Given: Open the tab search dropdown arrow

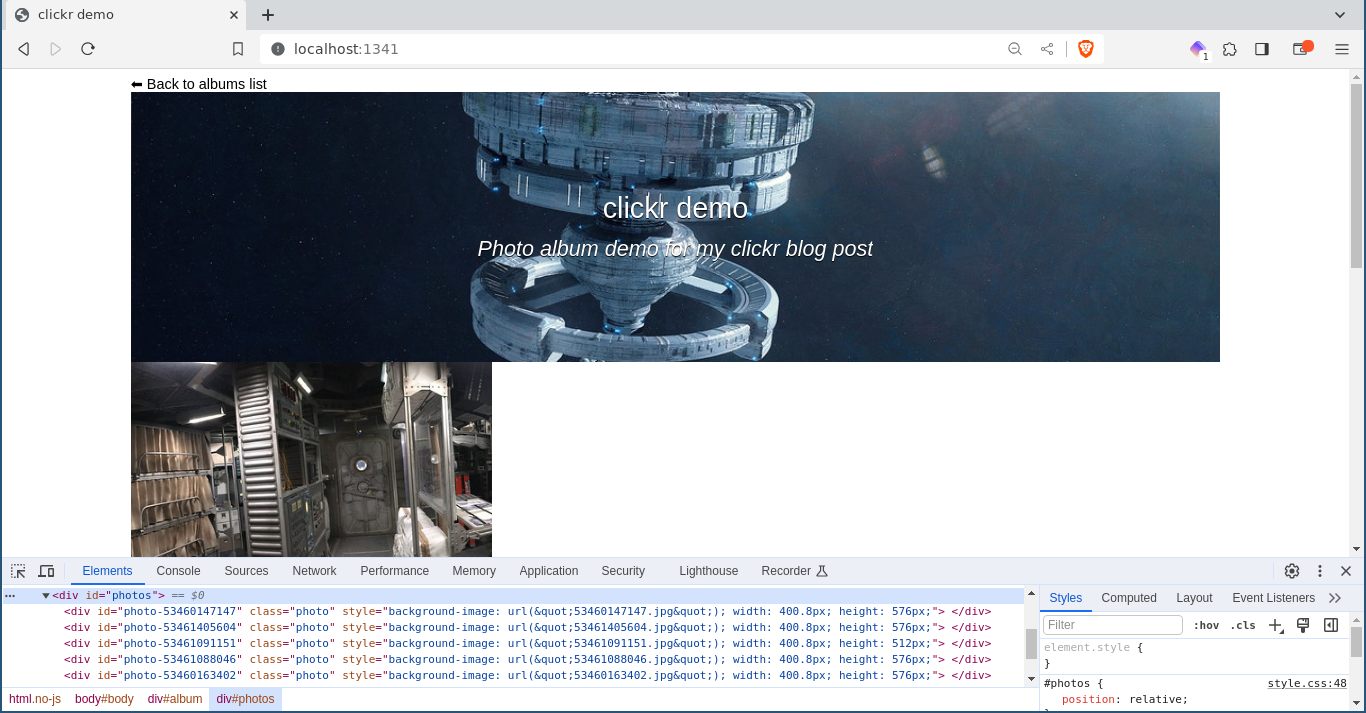Looking at the screenshot, I should point(1340,15).
